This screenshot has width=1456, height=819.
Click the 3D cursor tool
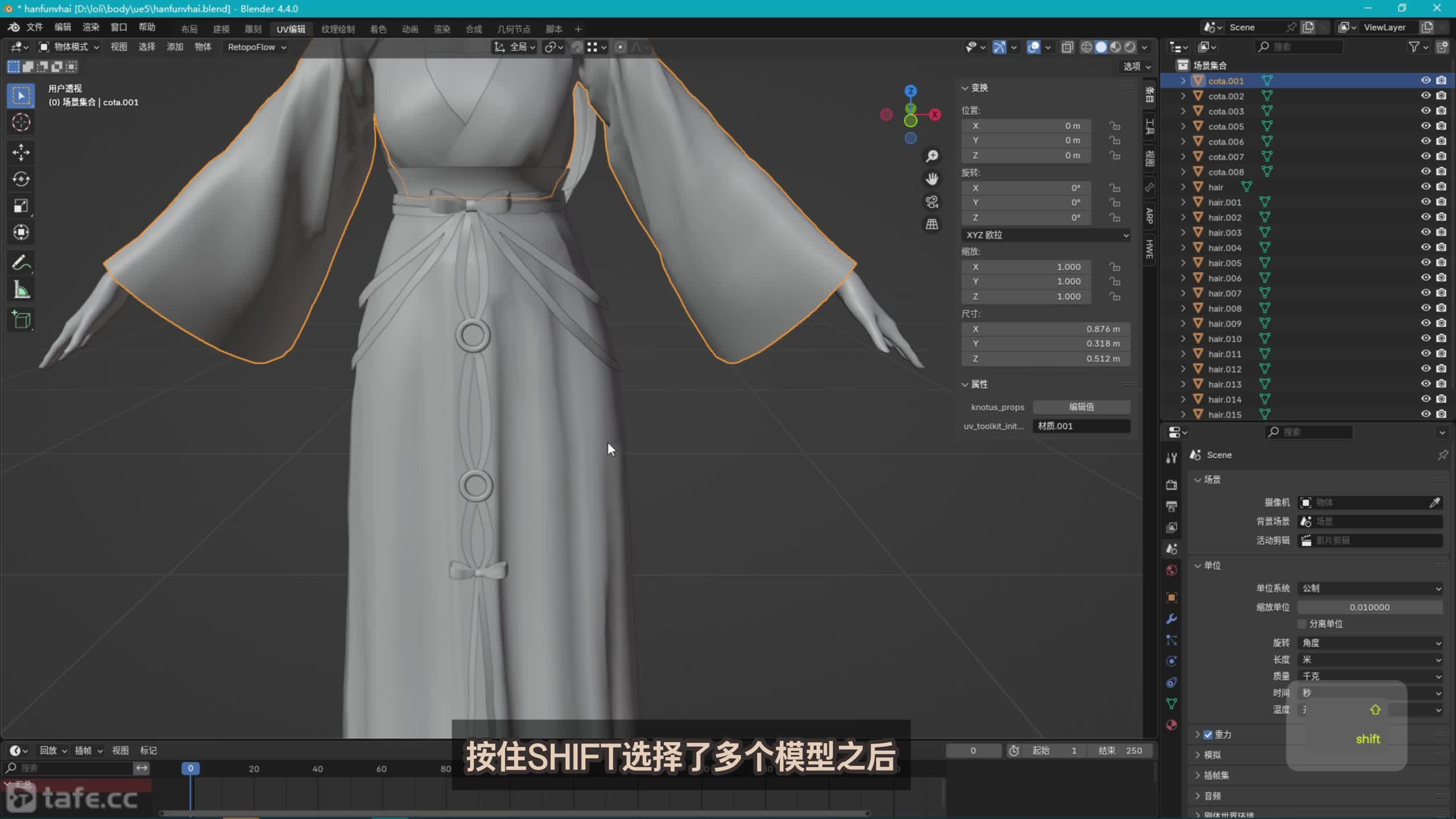coord(21,122)
